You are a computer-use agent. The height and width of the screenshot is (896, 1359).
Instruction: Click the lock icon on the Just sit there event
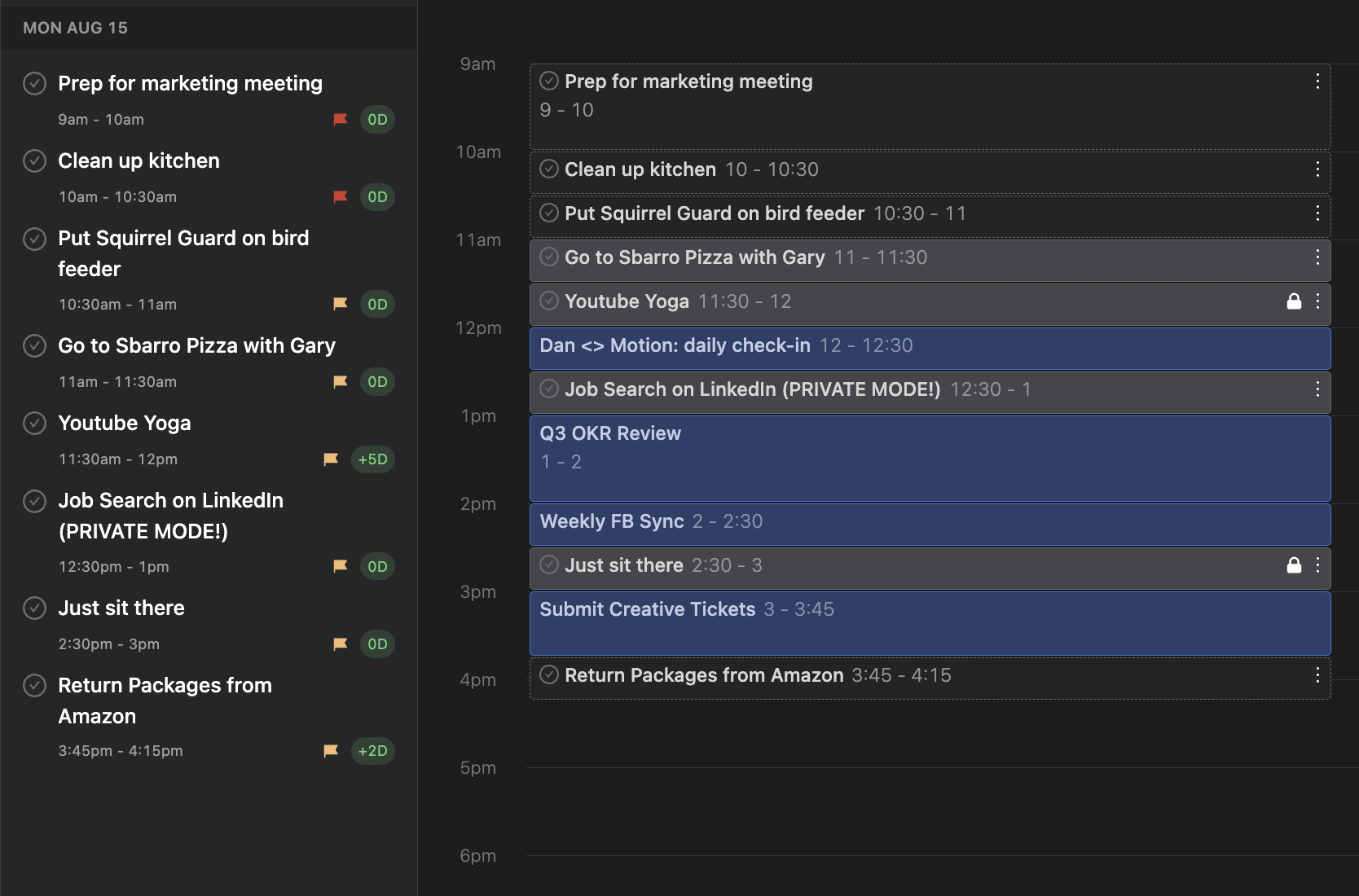(1295, 564)
